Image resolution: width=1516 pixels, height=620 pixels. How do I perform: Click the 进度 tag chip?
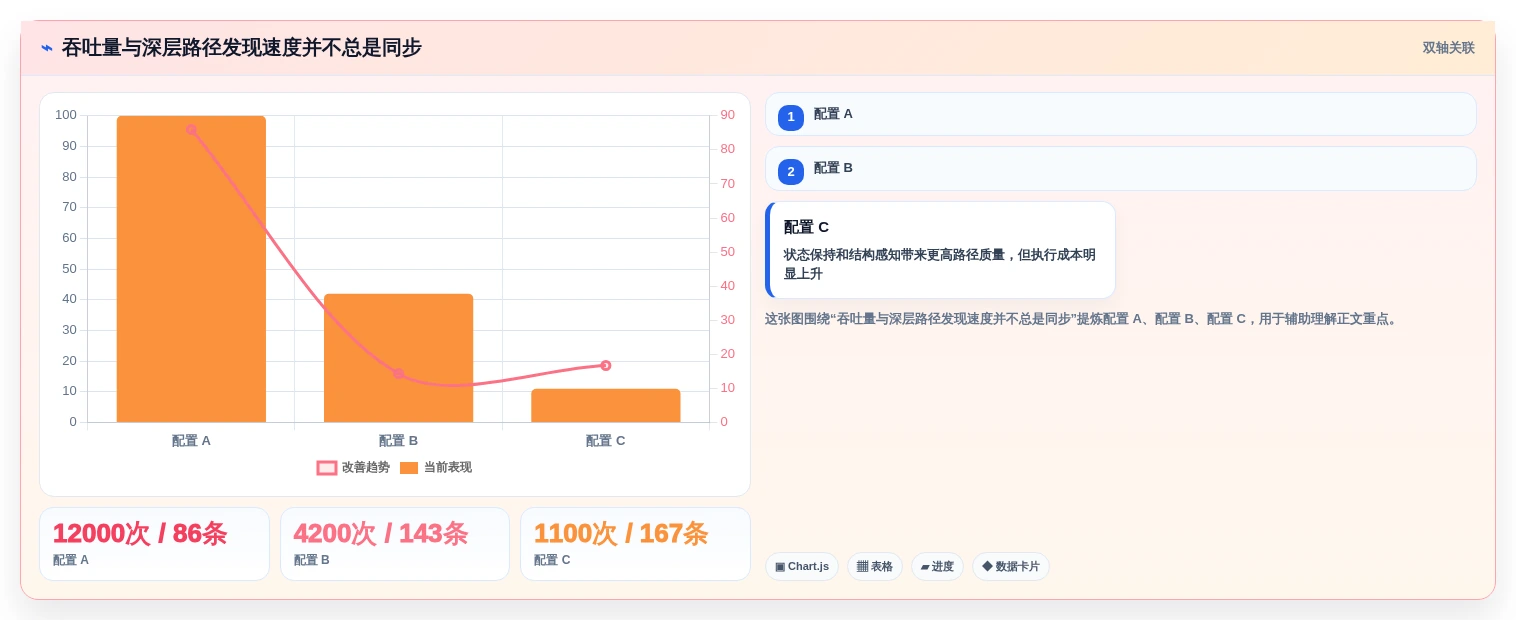(x=937, y=567)
